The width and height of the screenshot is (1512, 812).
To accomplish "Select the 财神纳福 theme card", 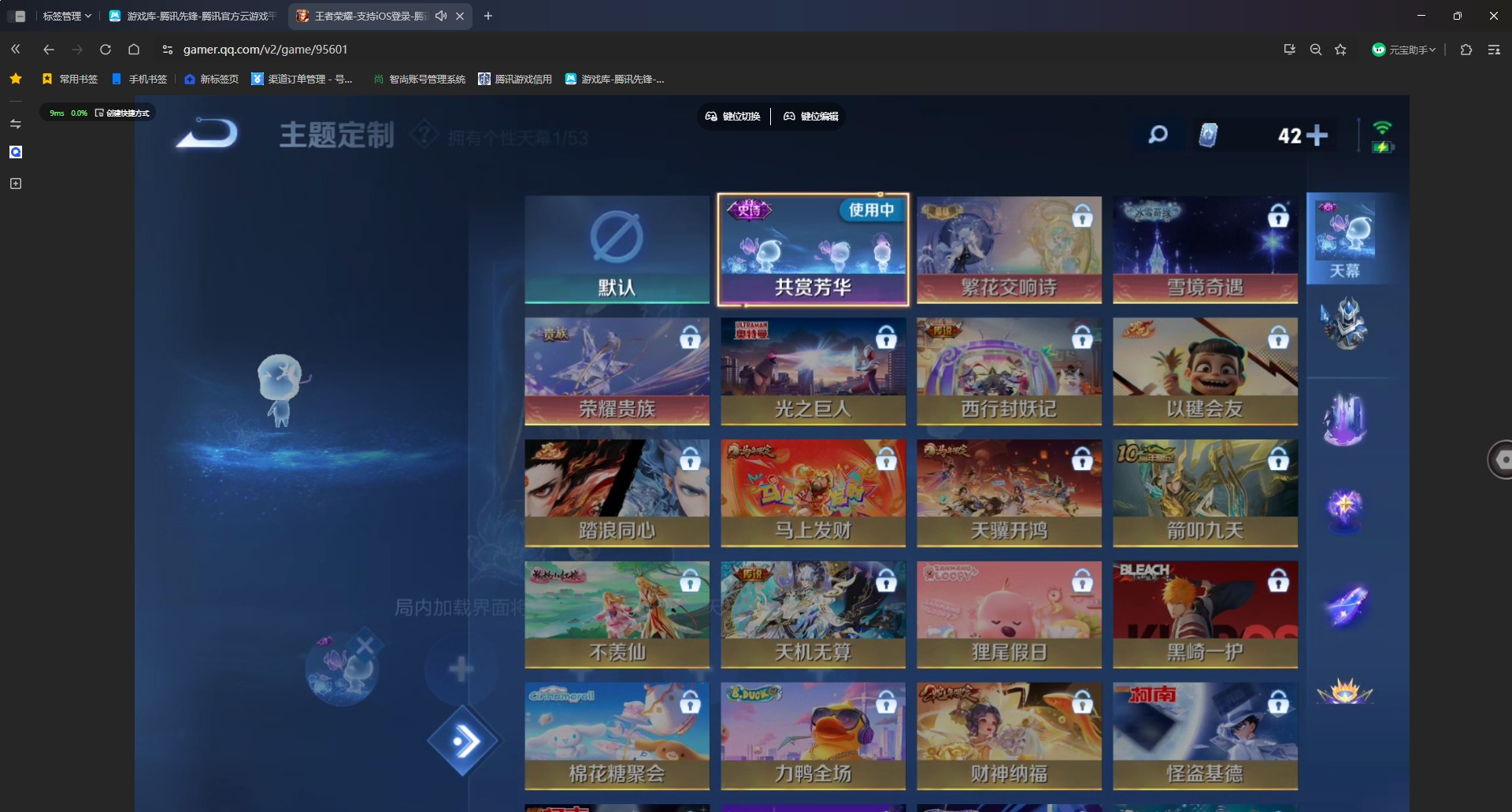I will click(x=1010, y=736).
